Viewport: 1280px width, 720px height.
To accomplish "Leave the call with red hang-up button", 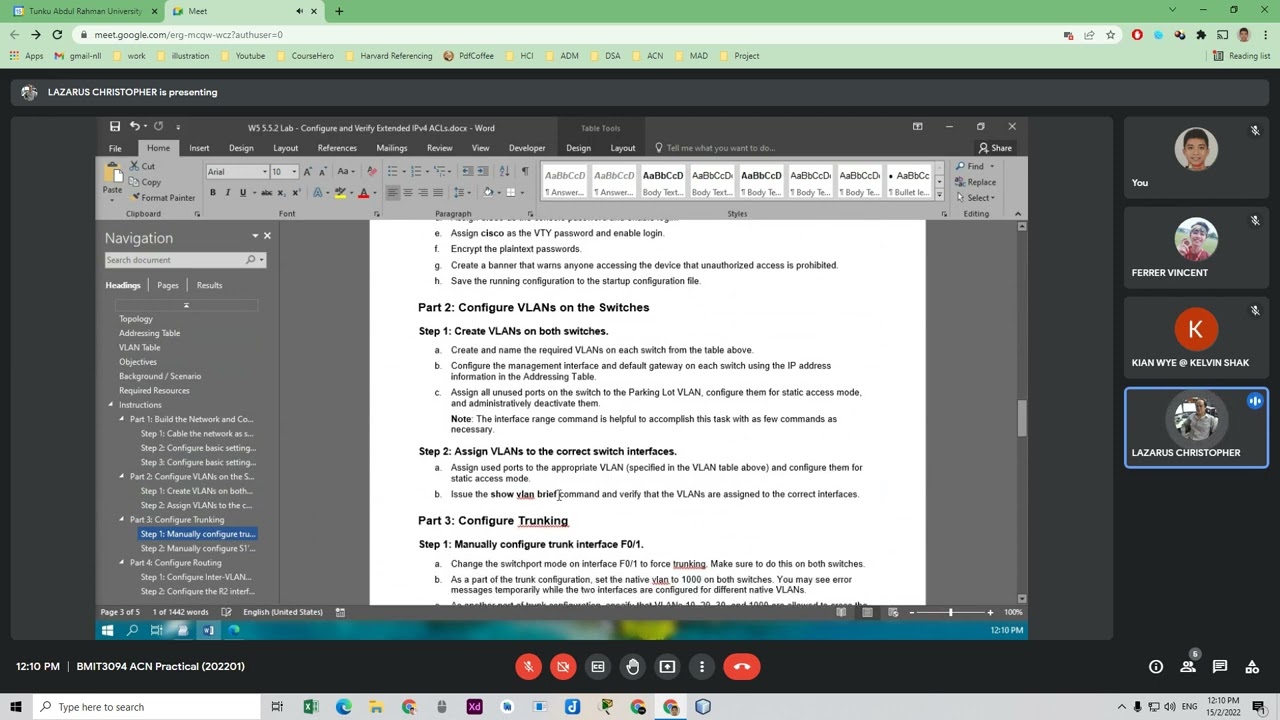I will pyautogui.click(x=742, y=667).
